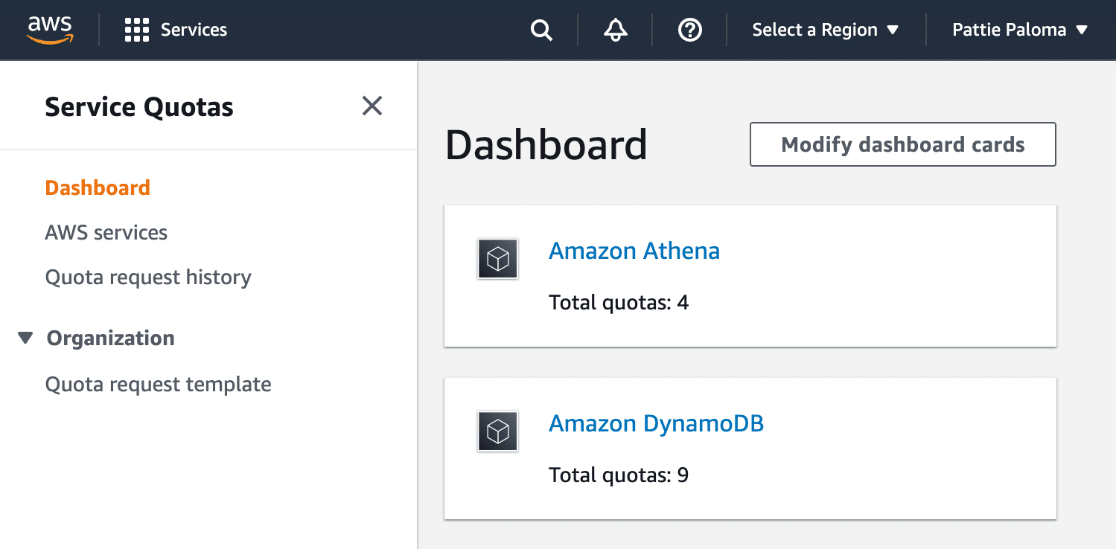
Task: Open Quota request template
Action: (158, 385)
